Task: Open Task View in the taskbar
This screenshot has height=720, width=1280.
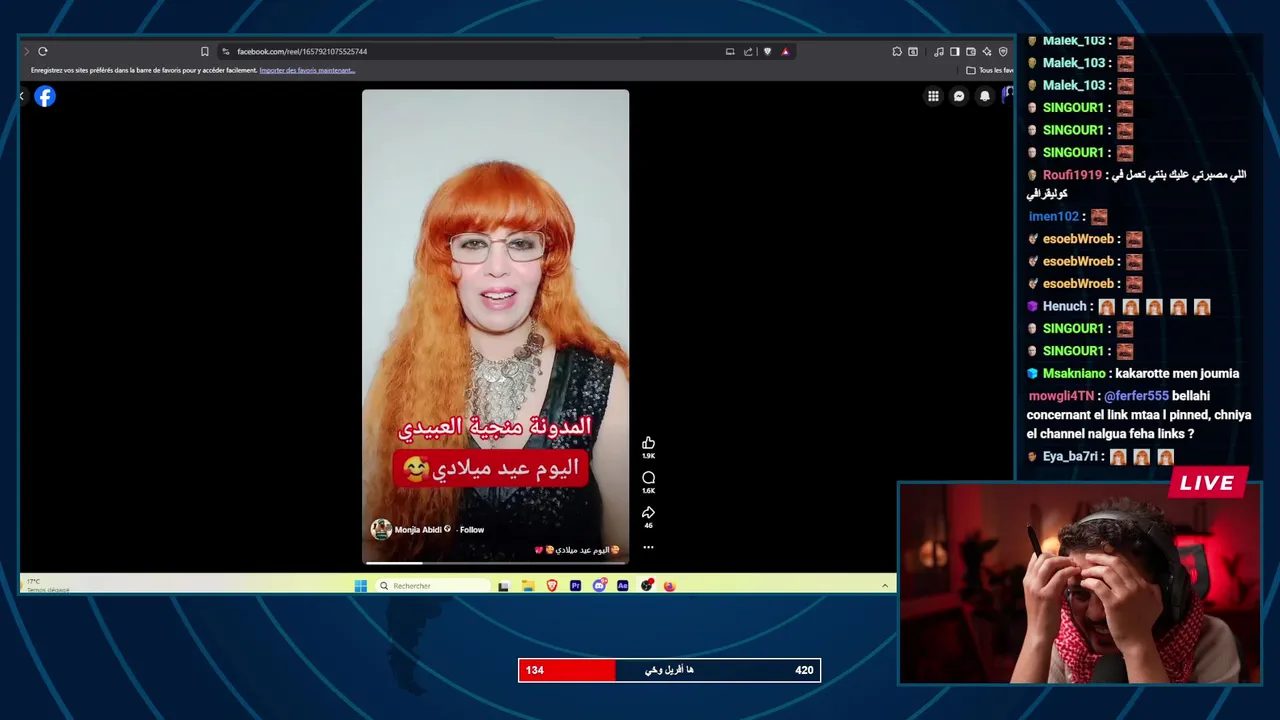Action: pos(503,586)
